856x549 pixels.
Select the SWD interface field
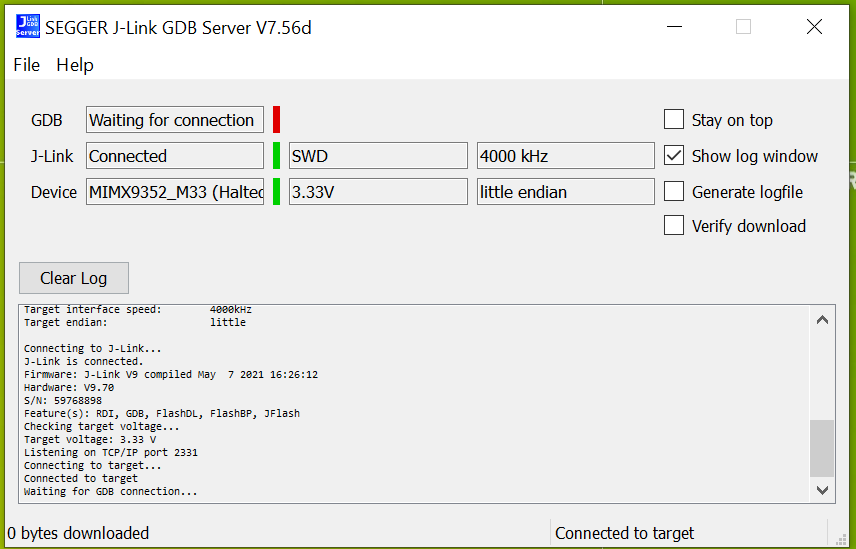pyautogui.click(x=378, y=156)
